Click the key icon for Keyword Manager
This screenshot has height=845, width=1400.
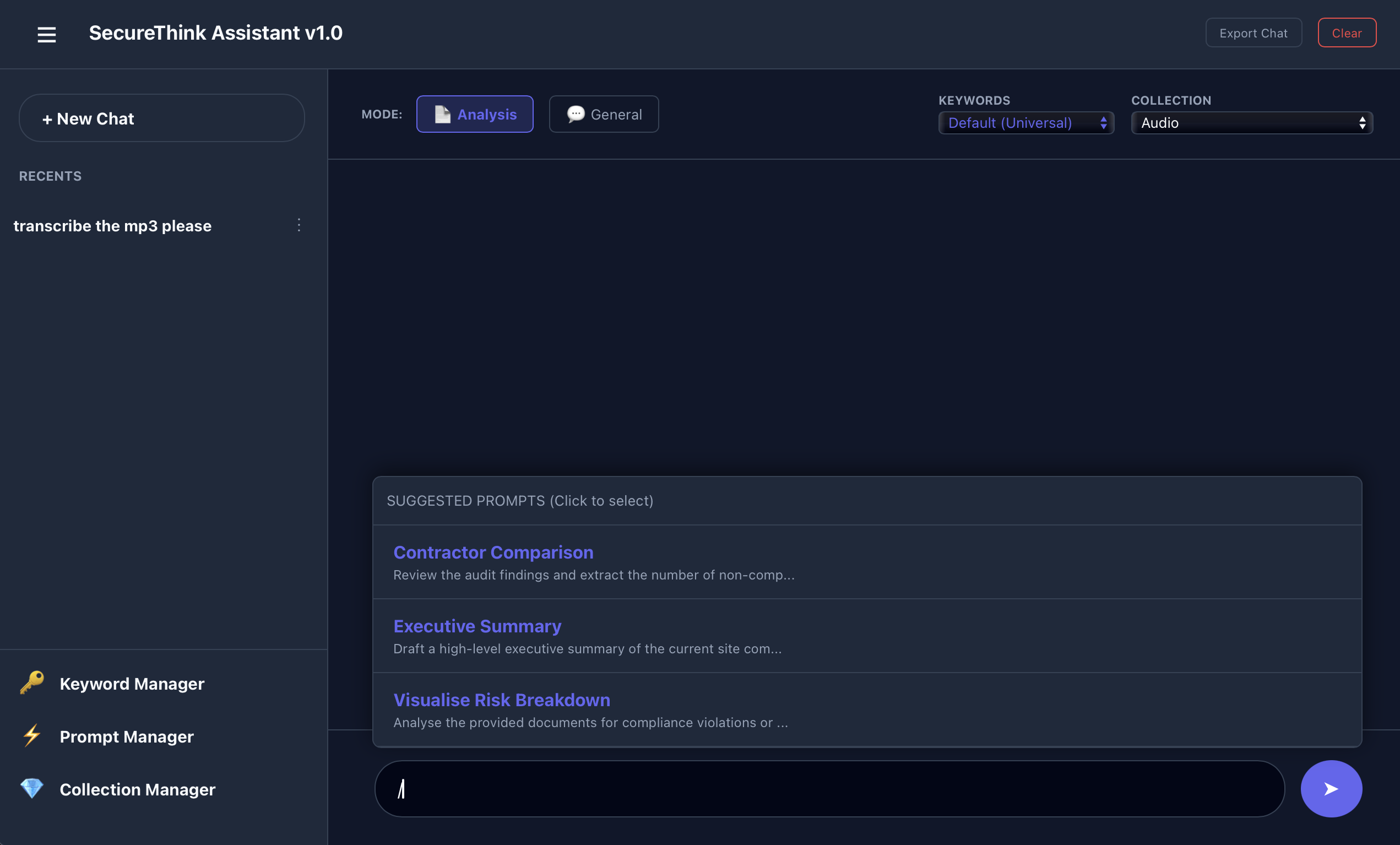32,682
